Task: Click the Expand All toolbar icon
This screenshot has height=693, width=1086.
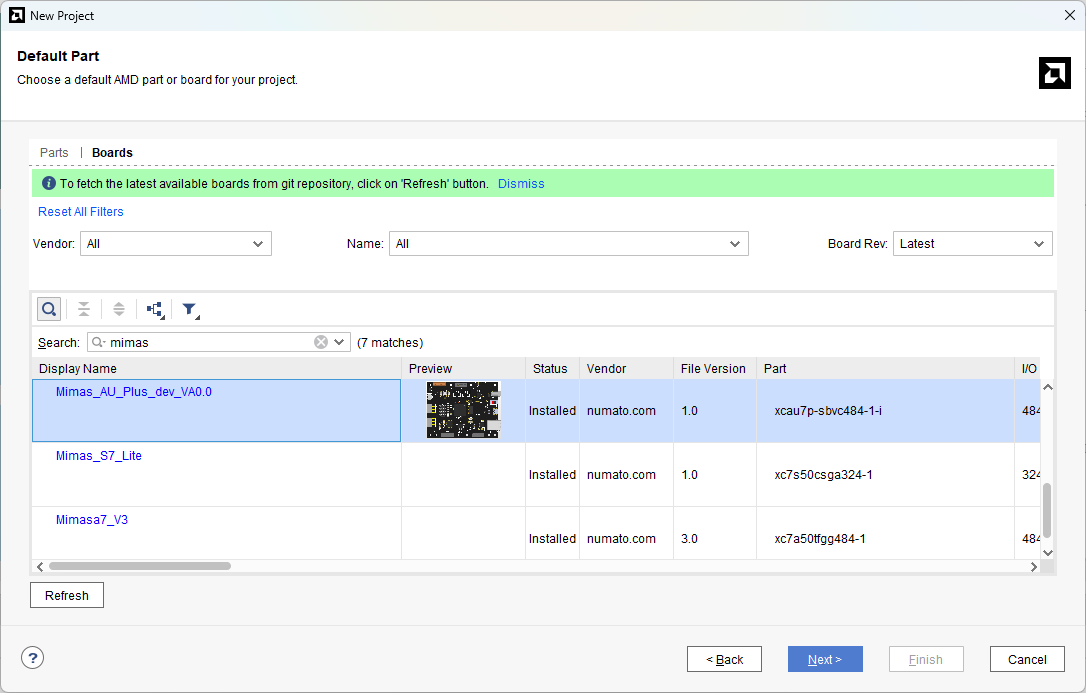Action: [119, 309]
